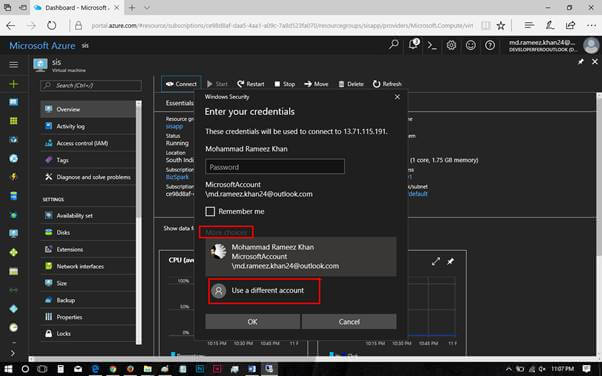
Task: Open Backup settings item
Action: 88,300
